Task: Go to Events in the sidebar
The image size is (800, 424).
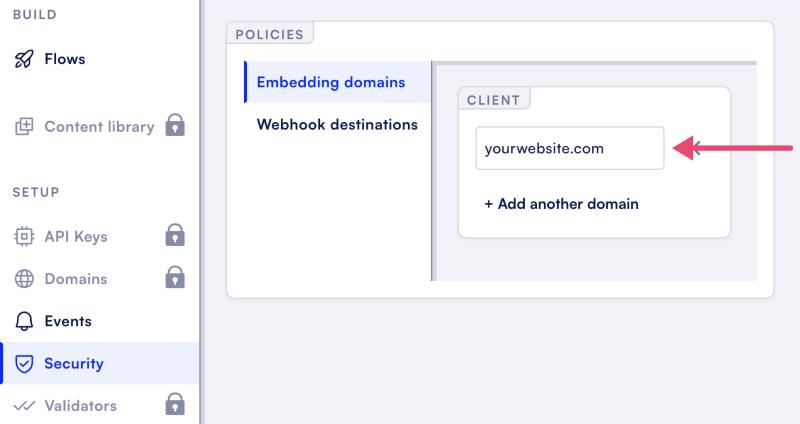Action: [x=68, y=321]
